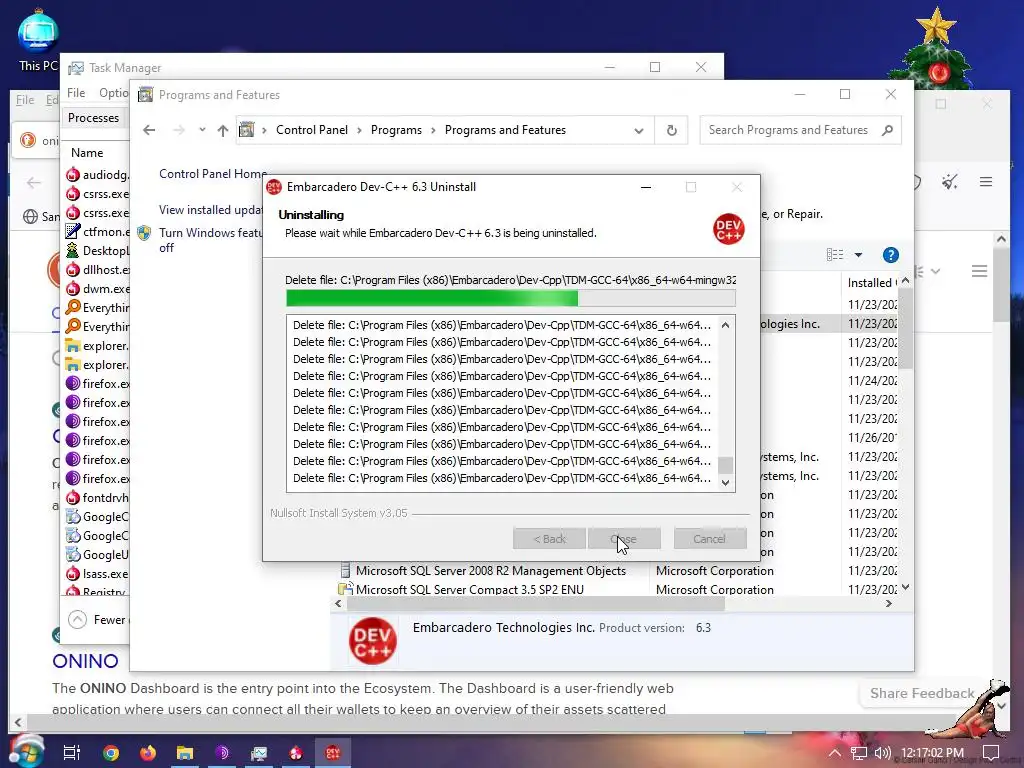
Task: Select dwm.exe process in Task Manager
Action: click(x=97, y=289)
